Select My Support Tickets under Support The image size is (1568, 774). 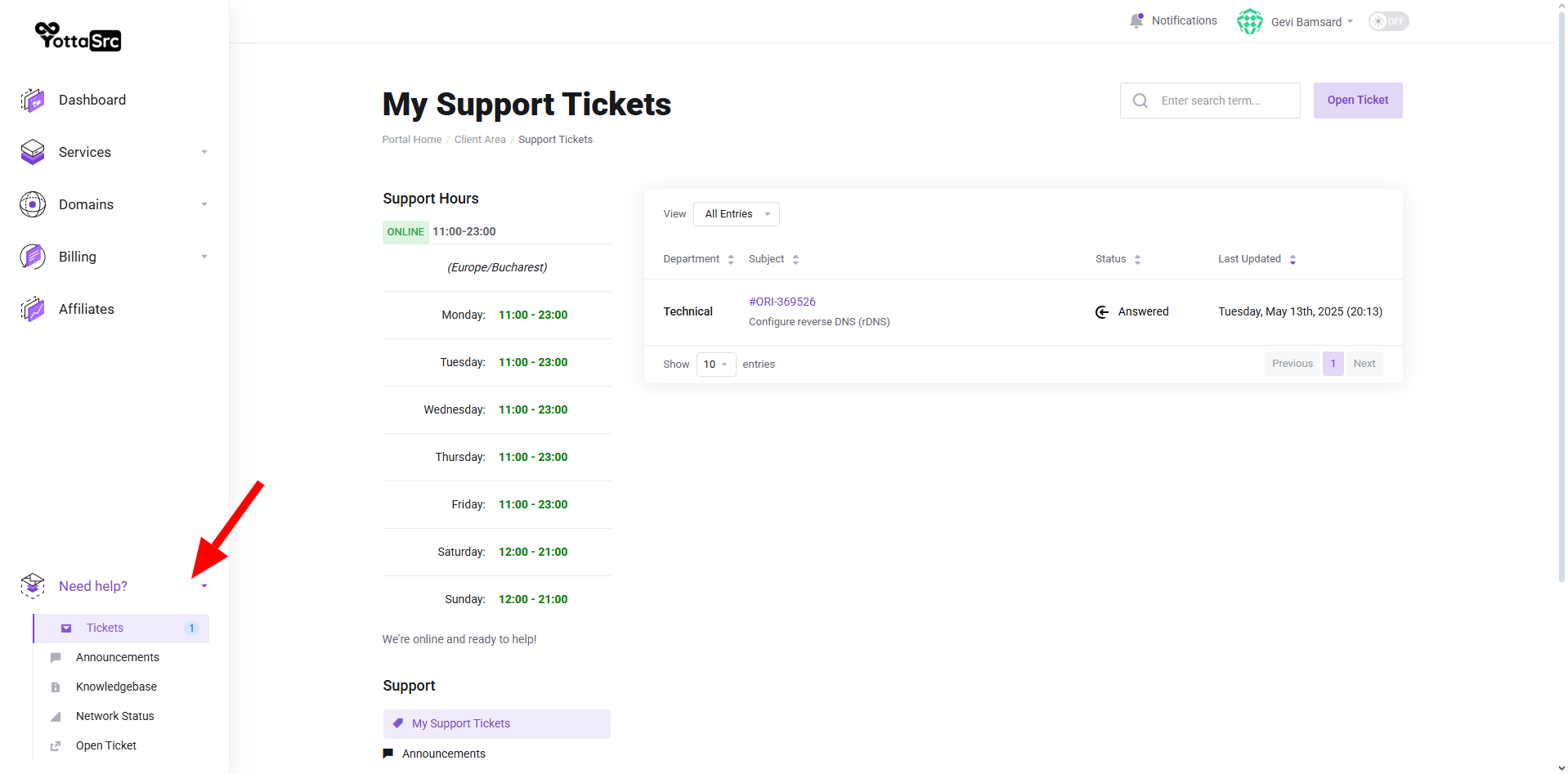497,724
